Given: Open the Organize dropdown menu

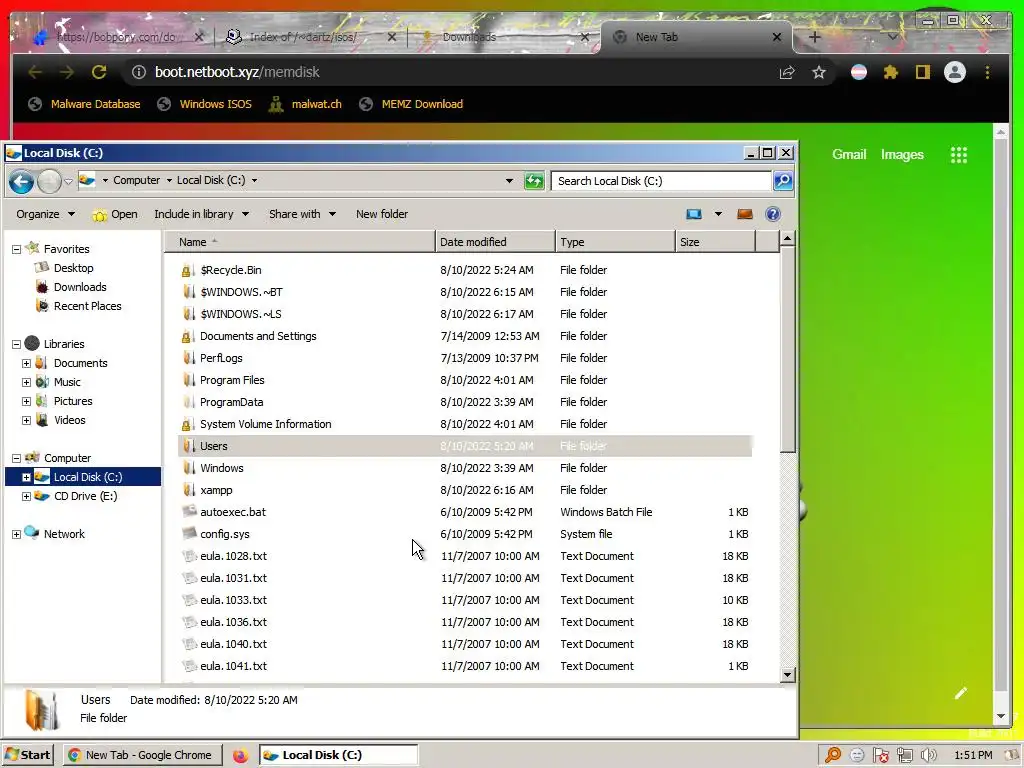Looking at the screenshot, I should click(x=45, y=214).
